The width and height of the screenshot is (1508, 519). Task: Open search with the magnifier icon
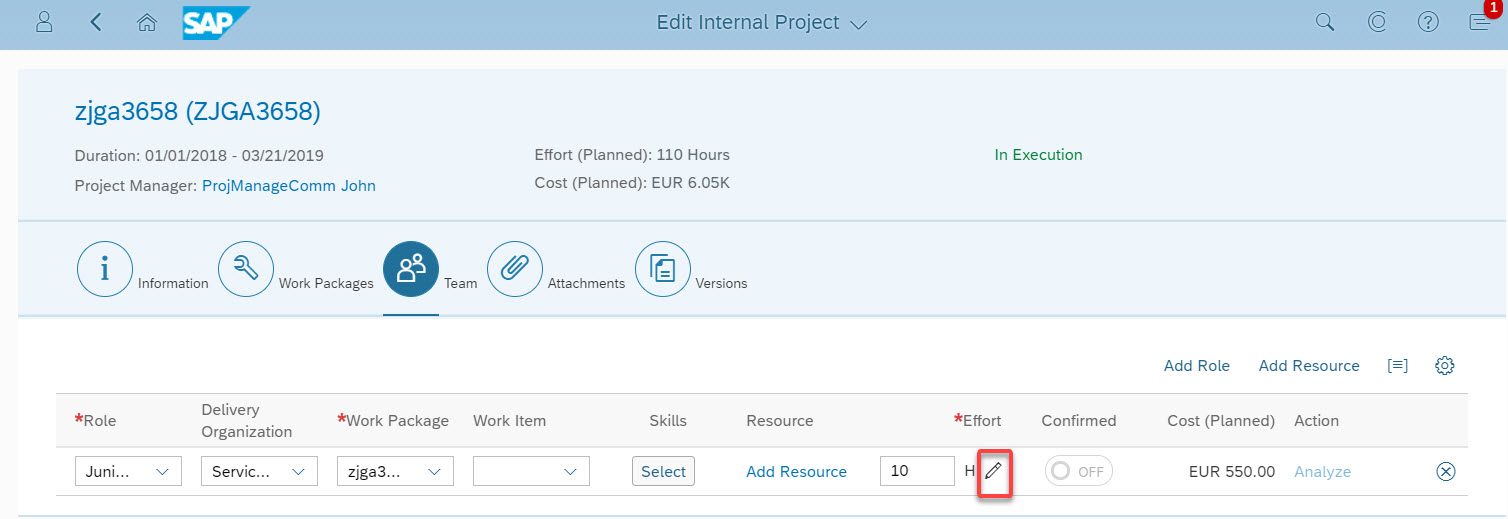click(x=1325, y=22)
